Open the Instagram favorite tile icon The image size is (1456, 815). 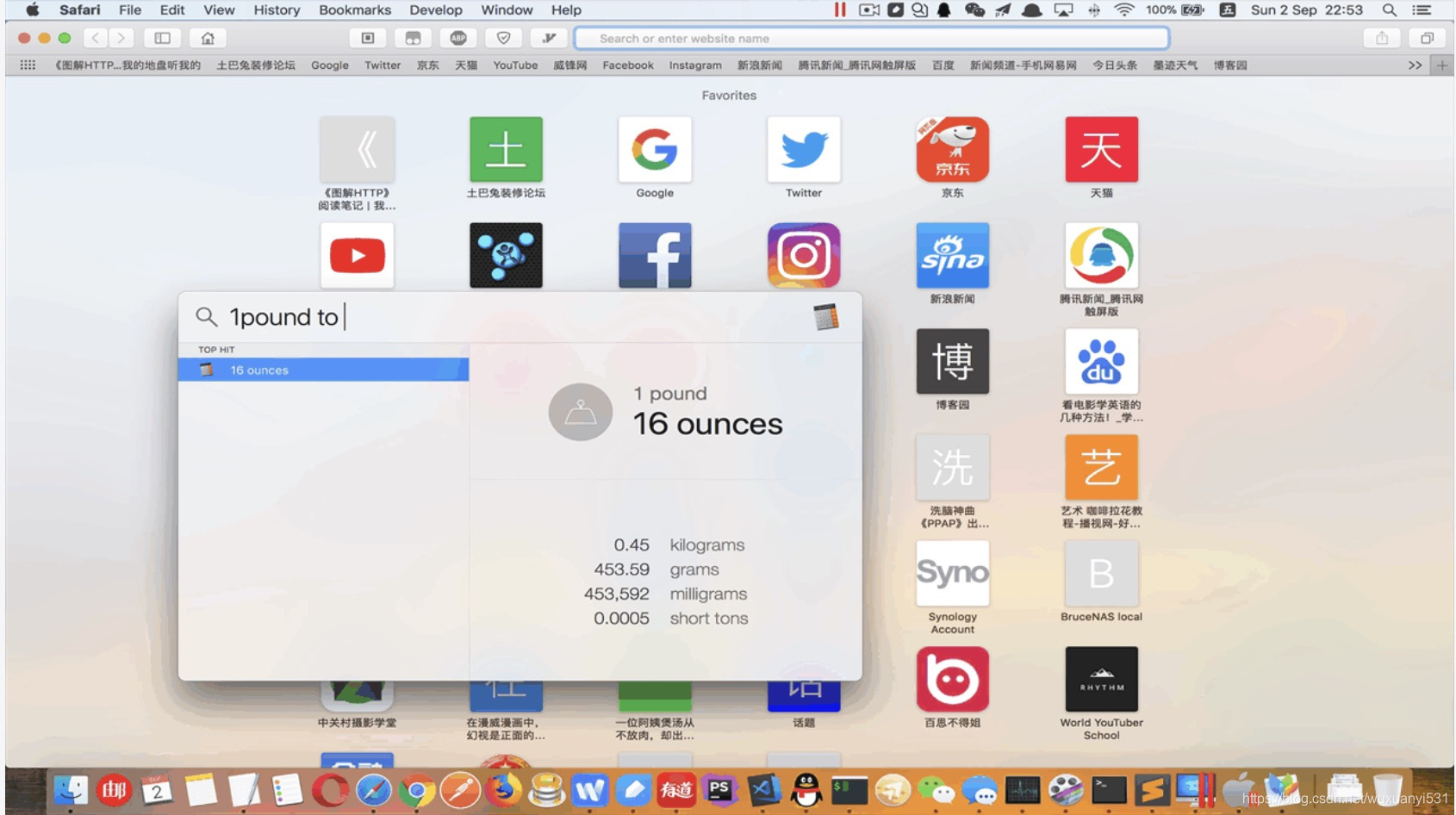(804, 255)
